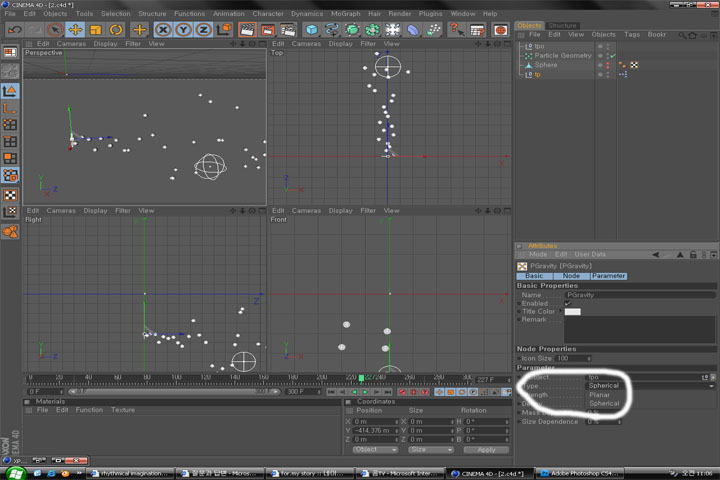Toggle the Z axis lock
Image resolution: width=720 pixels, height=480 pixels.
coord(203,30)
